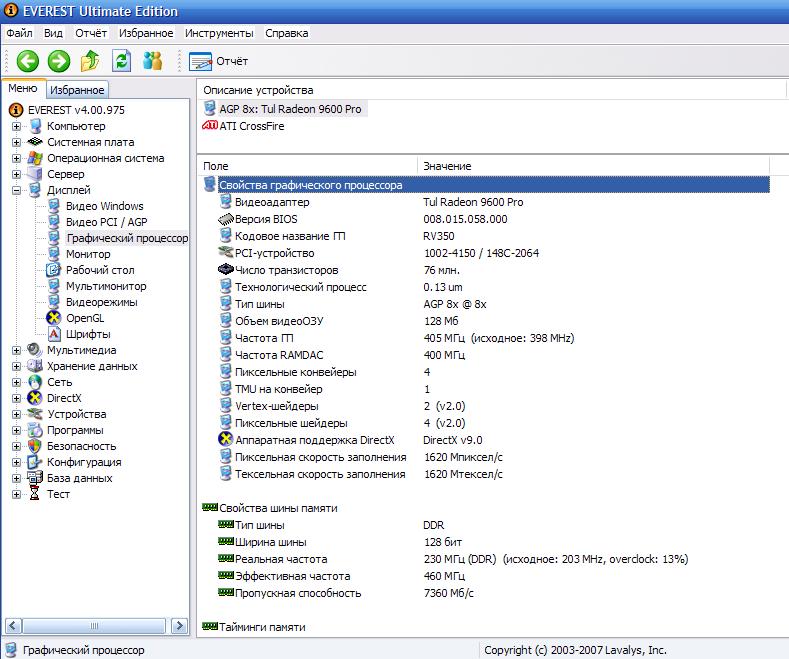Click the green Back arrow toolbar button
This screenshot has height=659, width=789.
28,61
